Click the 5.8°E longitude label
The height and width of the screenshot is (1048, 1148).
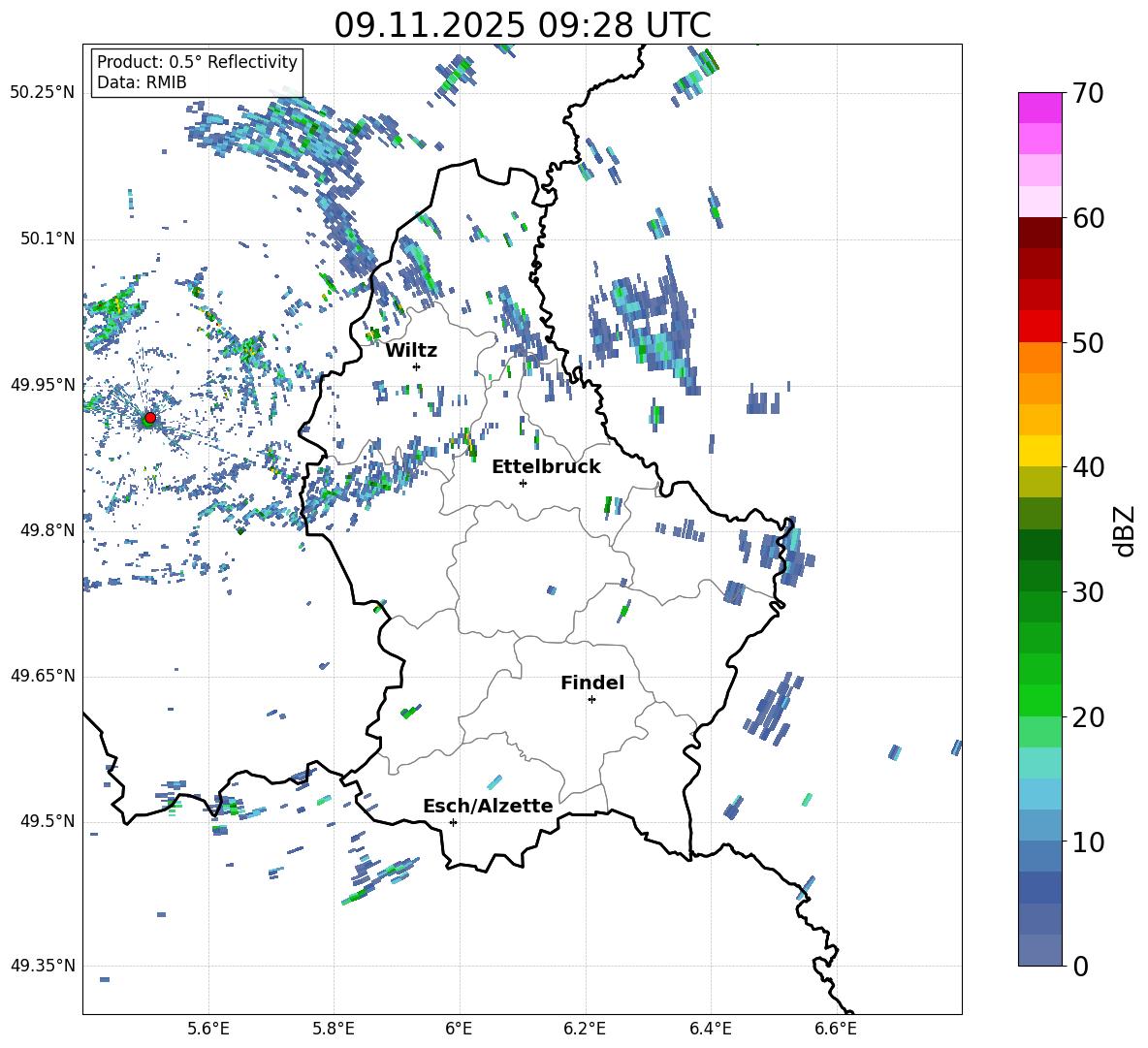[x=334, y=1029]
